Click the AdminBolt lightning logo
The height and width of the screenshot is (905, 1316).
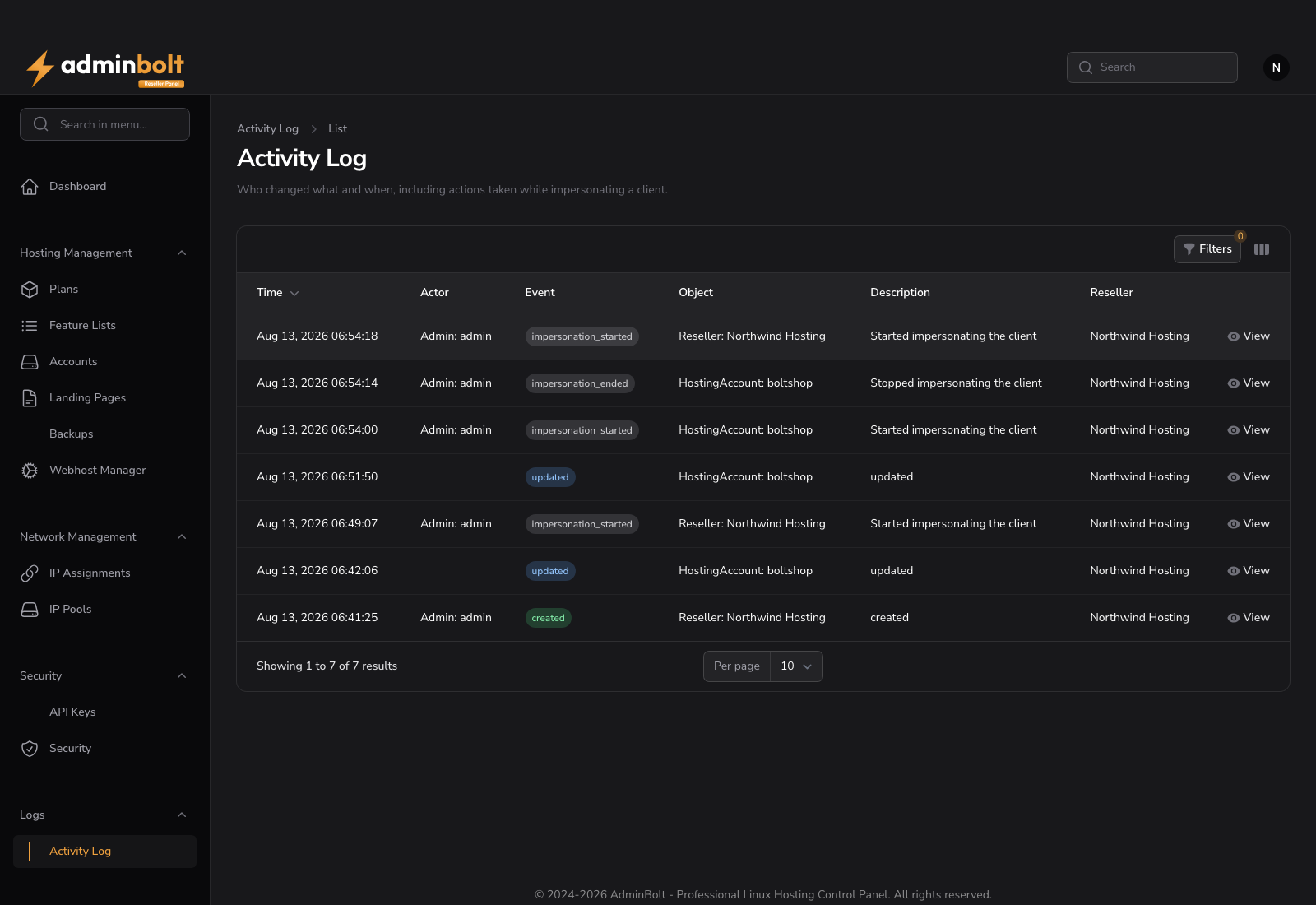[x=104, y=68]
